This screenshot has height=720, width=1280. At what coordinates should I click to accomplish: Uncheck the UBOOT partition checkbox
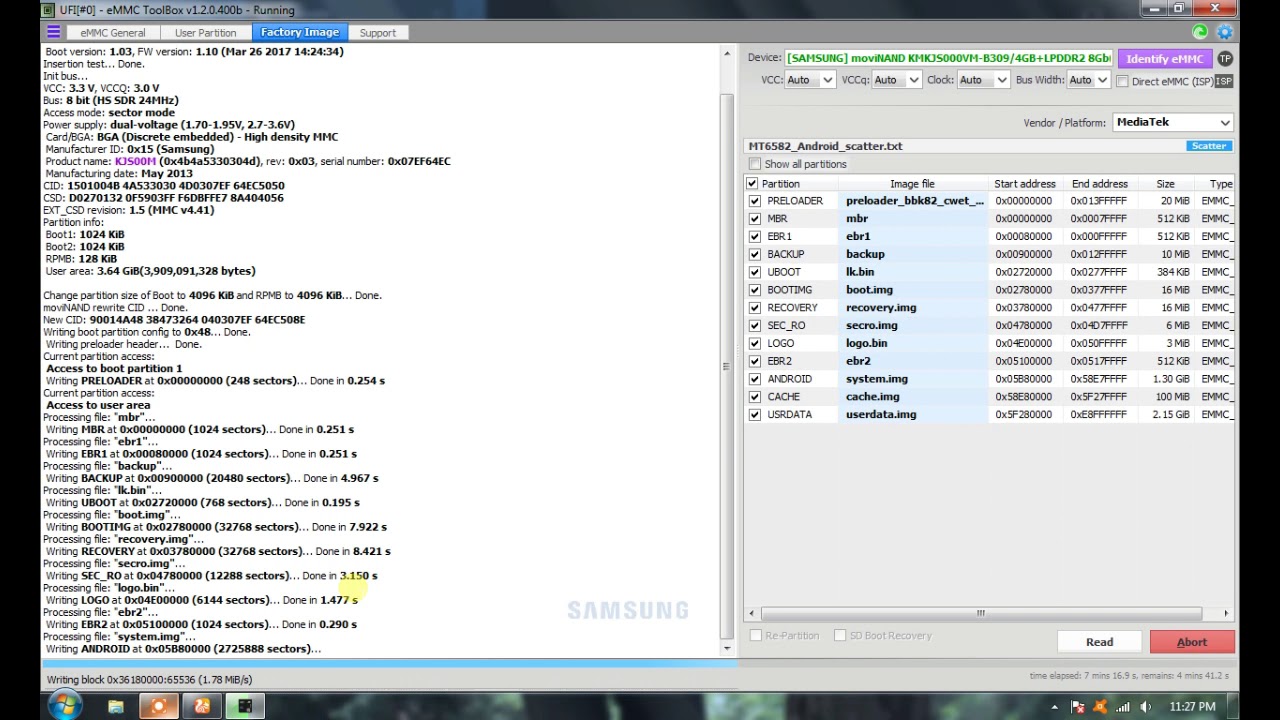coord(755,272)
